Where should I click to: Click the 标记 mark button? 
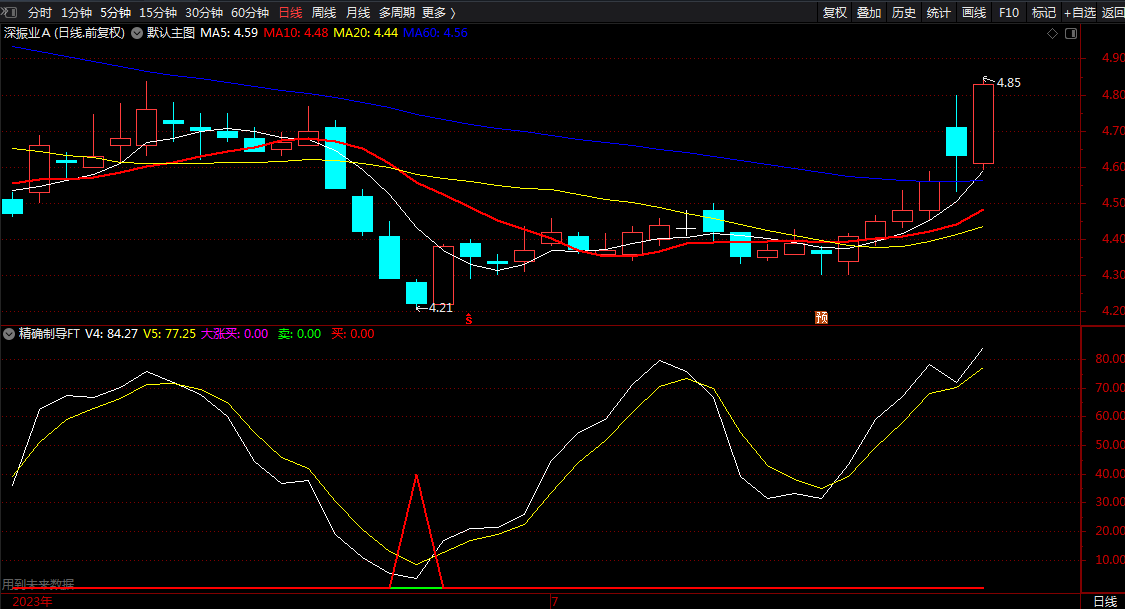pos(1043,13)
